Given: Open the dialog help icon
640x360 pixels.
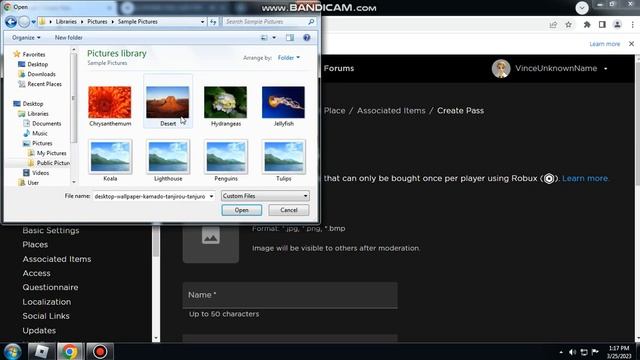Looking at the screenshot, I should pos(307,38).
